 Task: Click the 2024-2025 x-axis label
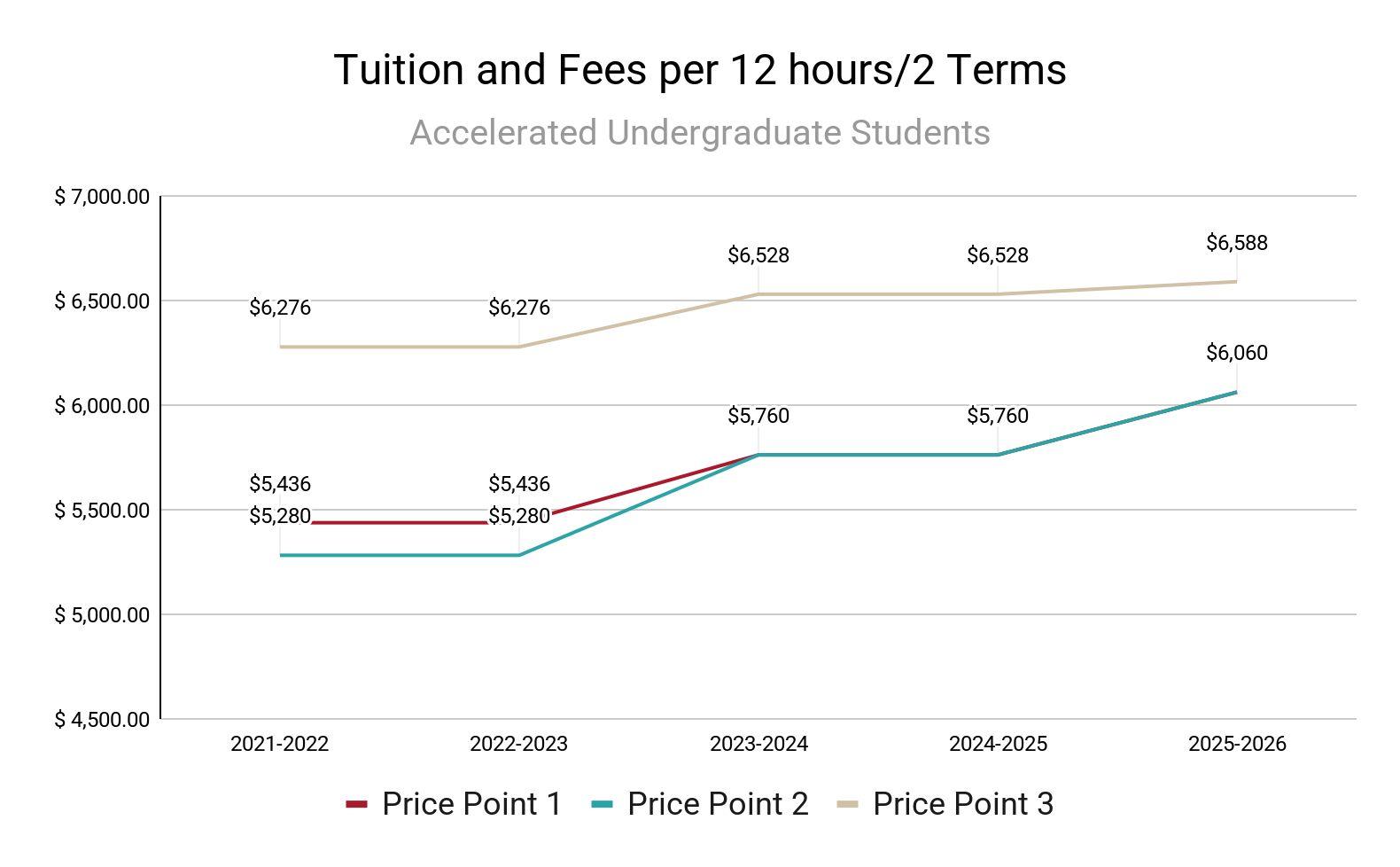point(998,744)
